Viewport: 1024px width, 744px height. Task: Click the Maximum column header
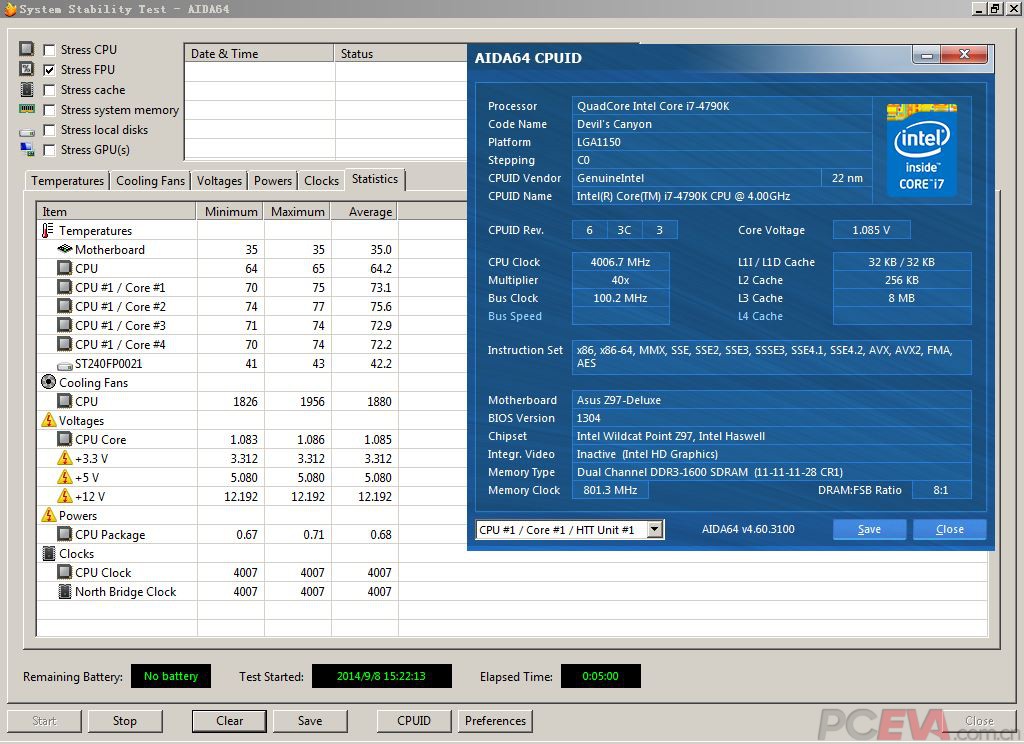(x=297, y=212)
